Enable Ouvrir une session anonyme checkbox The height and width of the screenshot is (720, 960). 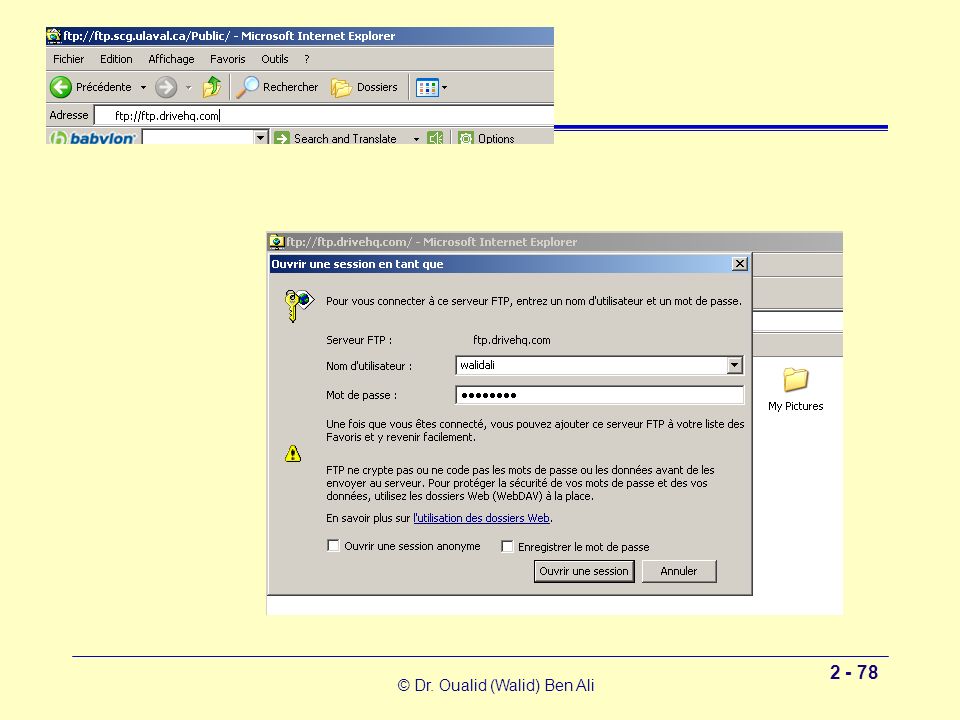click(333, 546)
